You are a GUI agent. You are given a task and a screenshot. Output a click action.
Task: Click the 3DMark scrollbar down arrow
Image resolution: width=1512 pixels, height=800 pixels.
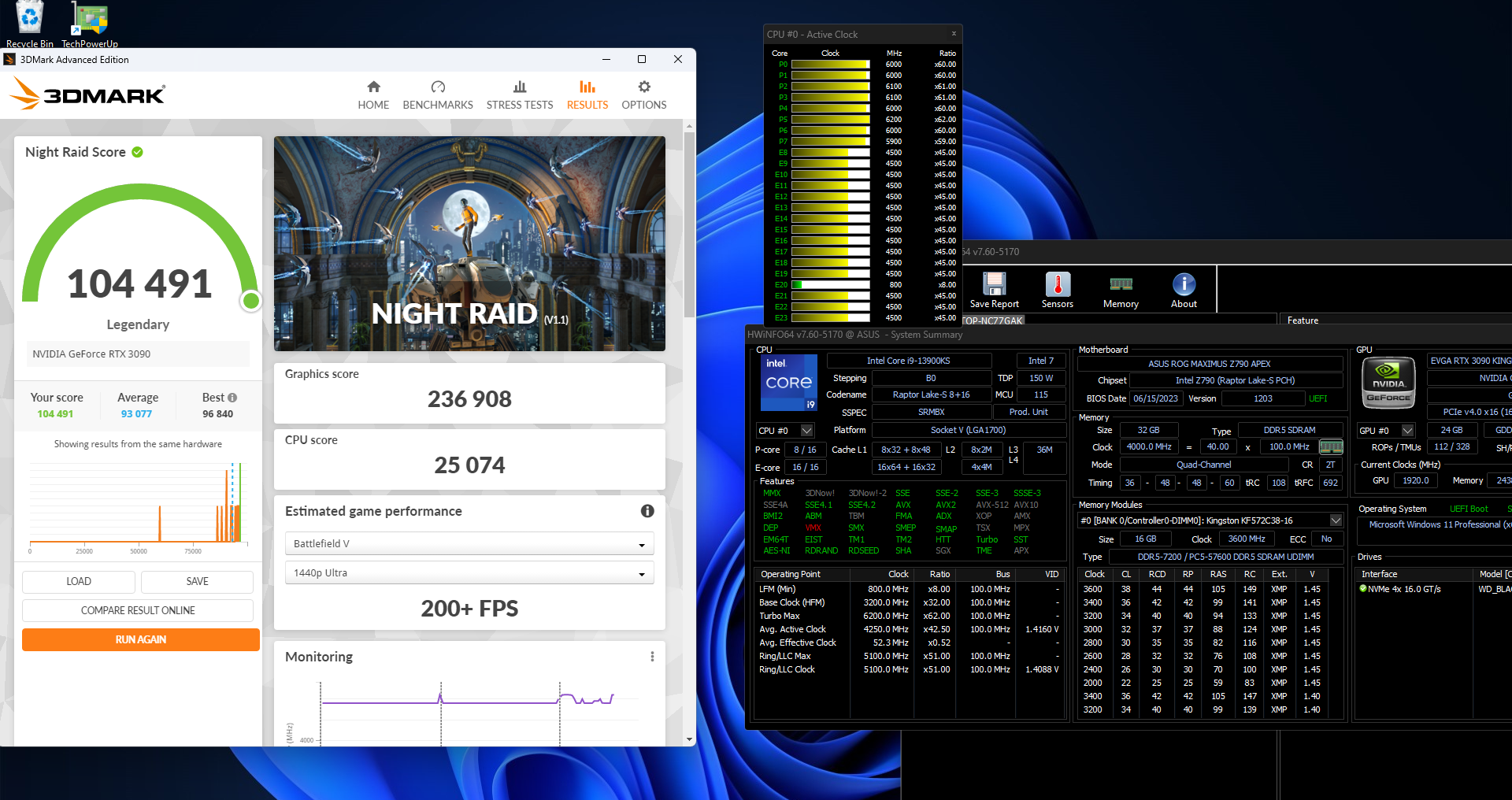tap(690, 739)
